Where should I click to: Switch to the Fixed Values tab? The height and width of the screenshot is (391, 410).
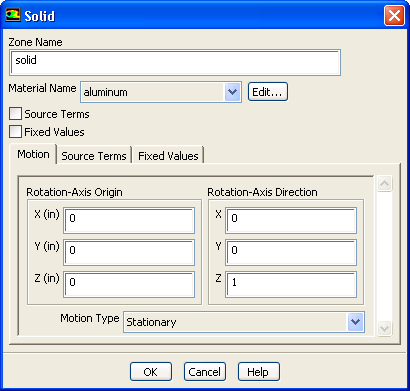point(168,156)
